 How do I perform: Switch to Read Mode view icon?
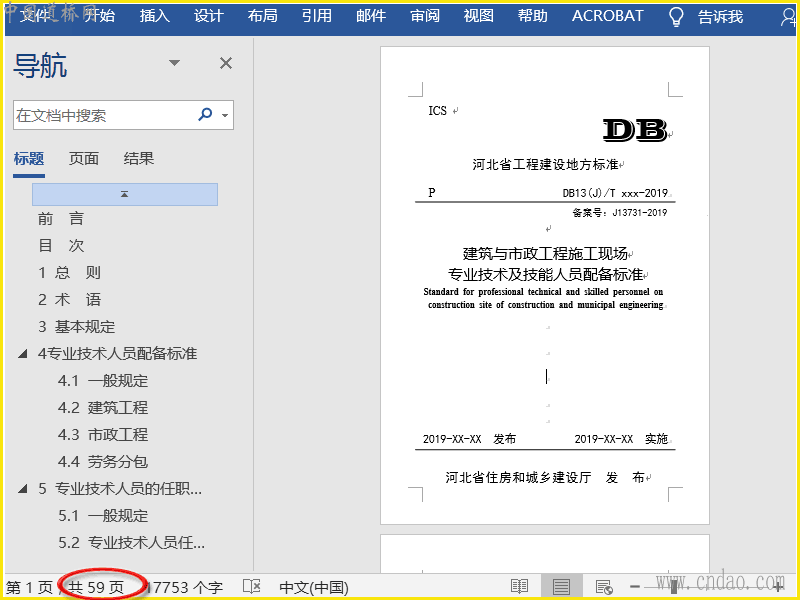pos(519,587)
